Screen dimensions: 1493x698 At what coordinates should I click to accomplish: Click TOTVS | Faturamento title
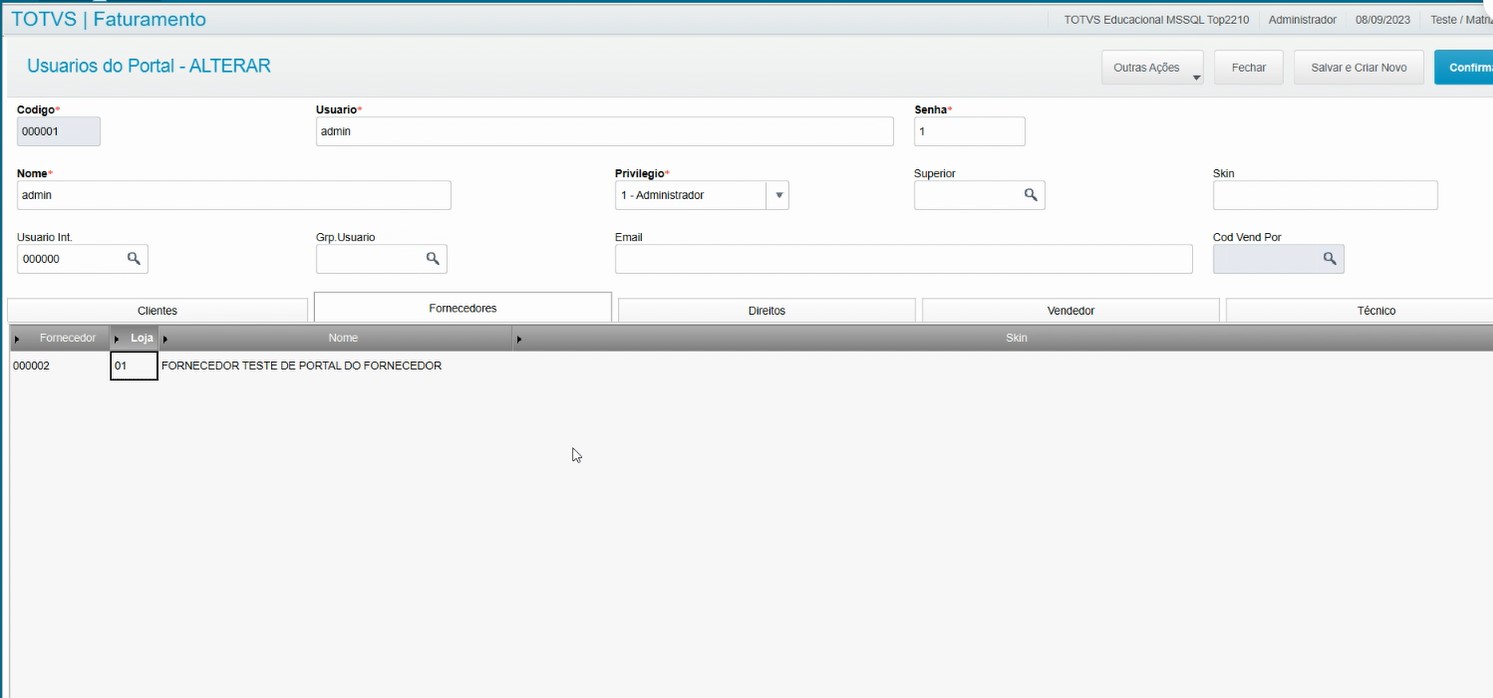108,19
